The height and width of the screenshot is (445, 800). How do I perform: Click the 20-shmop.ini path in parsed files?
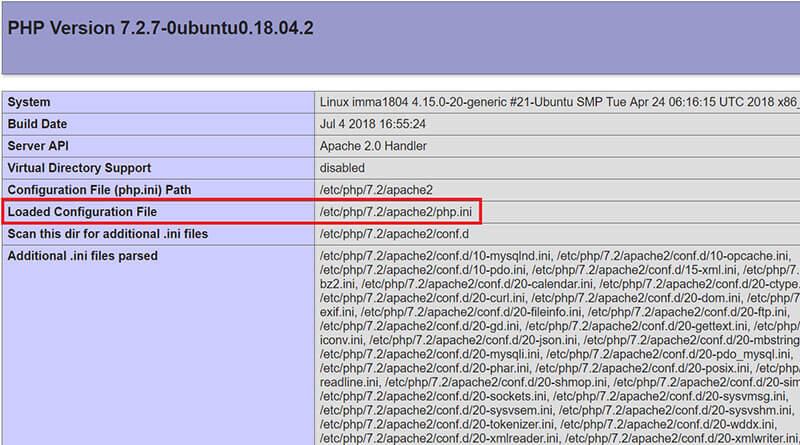(496, 382)
